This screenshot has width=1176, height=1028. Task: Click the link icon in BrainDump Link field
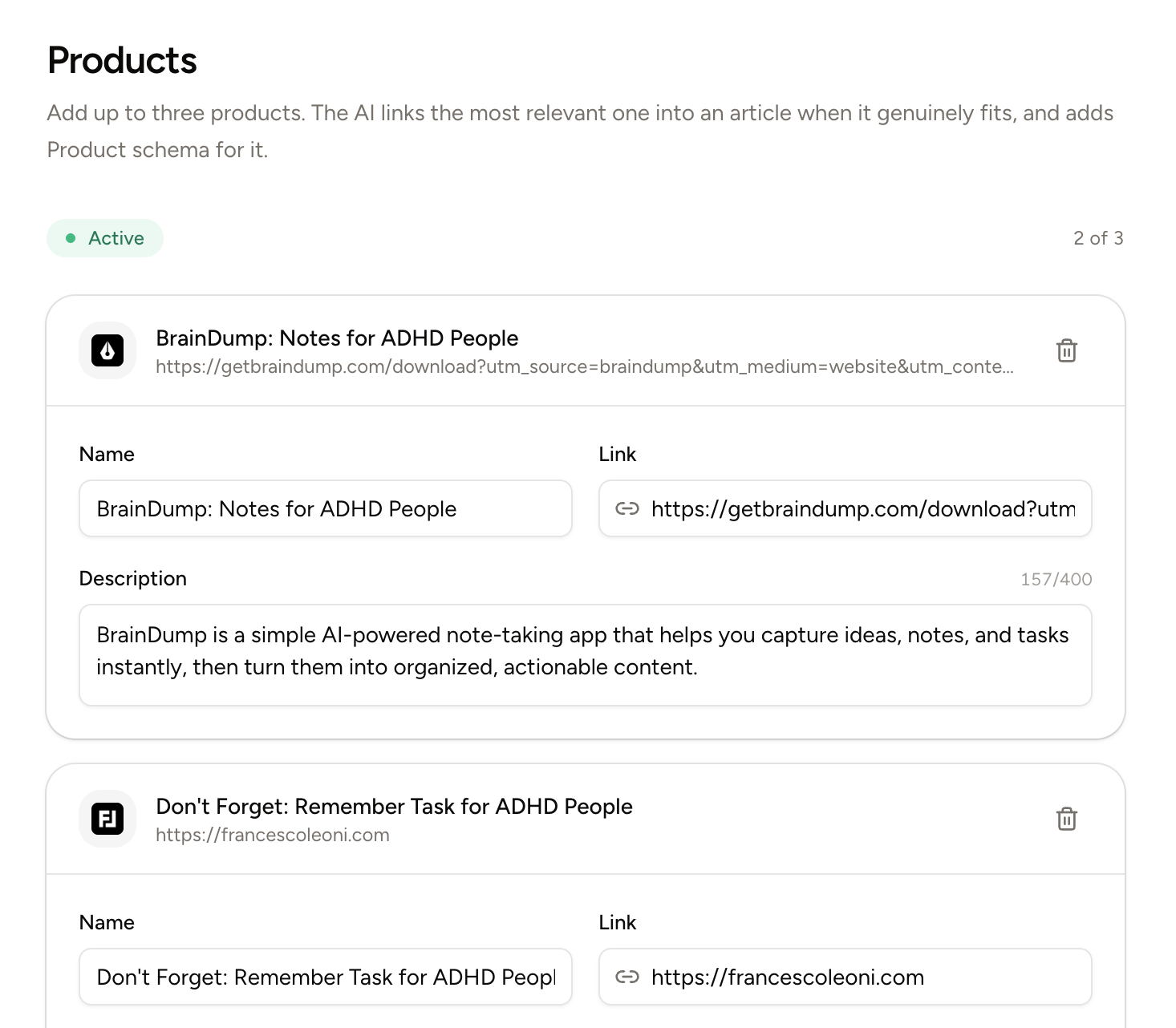coord(627,508)
